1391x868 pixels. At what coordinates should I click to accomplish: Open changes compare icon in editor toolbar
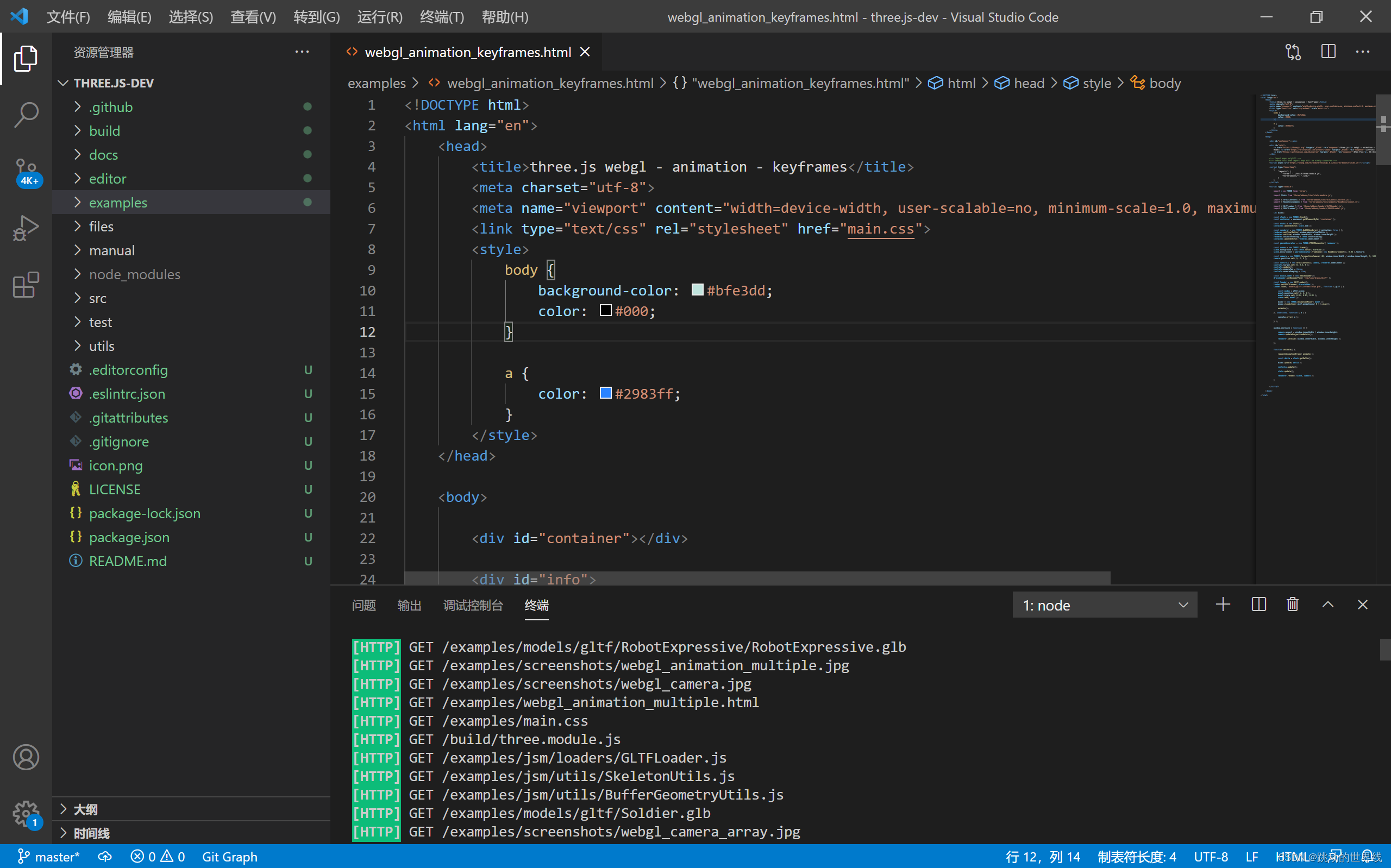click(1293, 52)
